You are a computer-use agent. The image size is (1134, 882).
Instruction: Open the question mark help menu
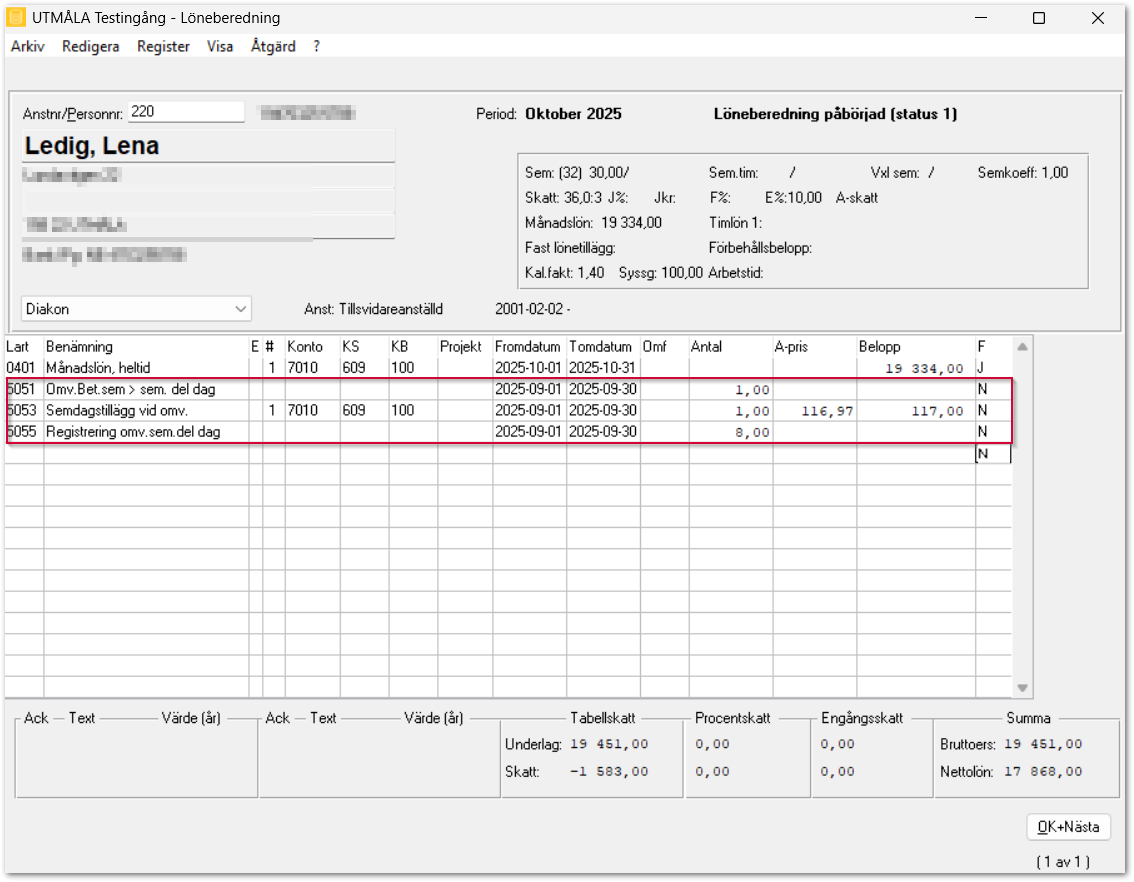(317, 46)
